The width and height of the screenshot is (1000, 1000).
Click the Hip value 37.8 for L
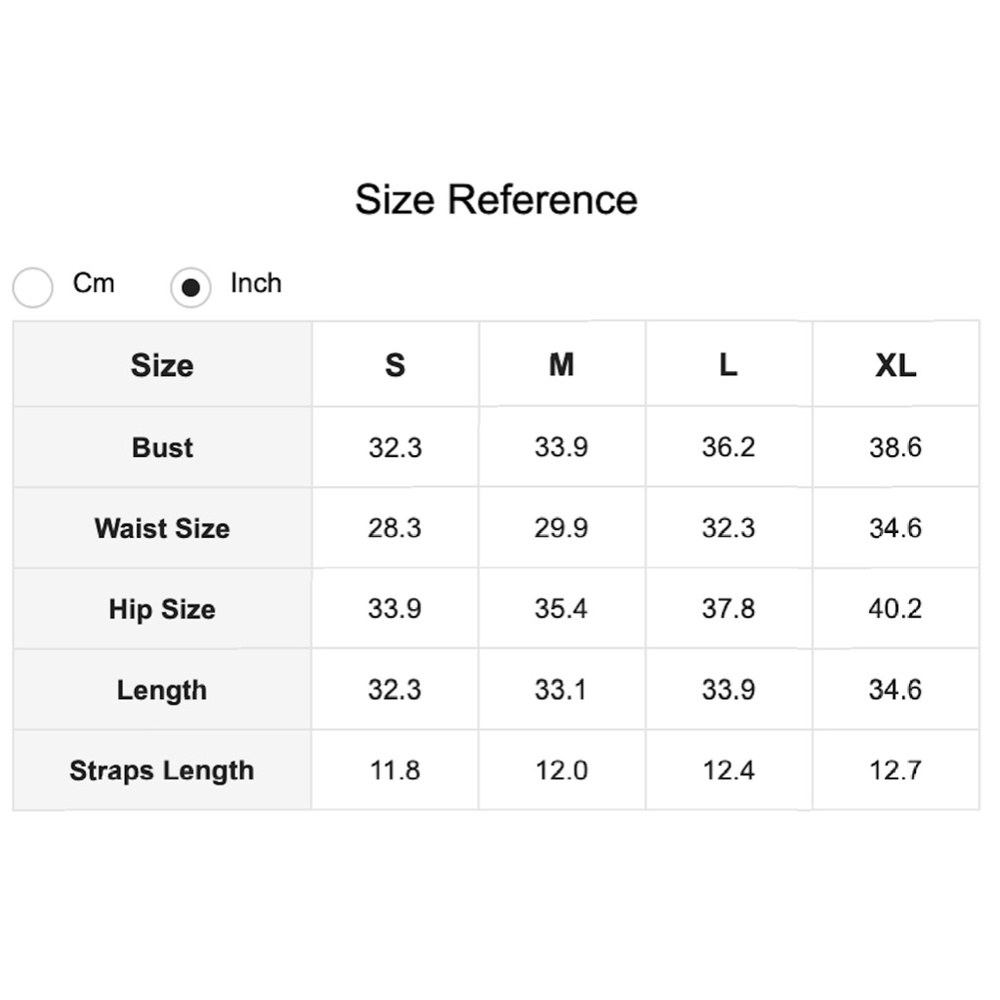click(728, 608)
